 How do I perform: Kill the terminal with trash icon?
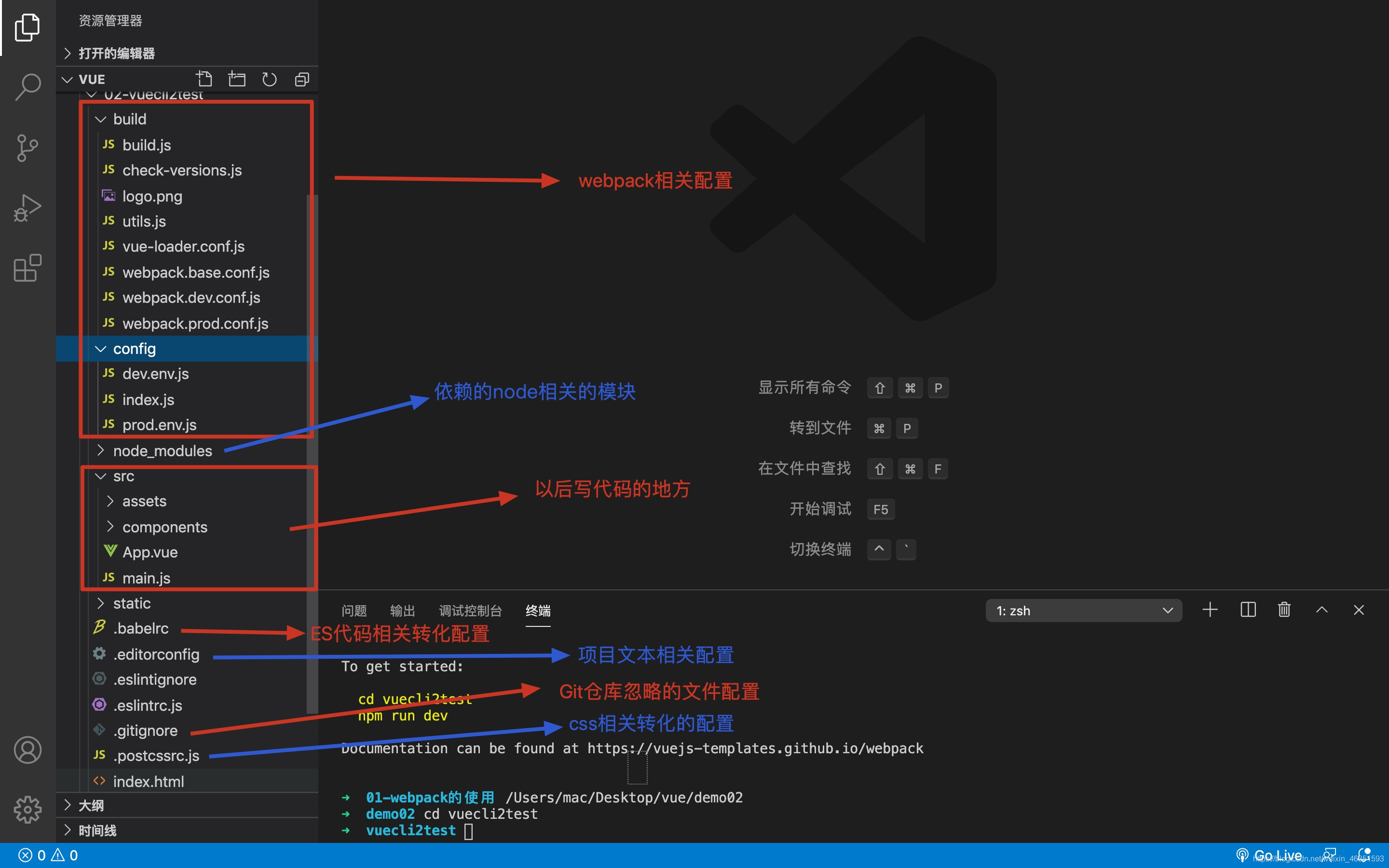tap(1284, 610)
